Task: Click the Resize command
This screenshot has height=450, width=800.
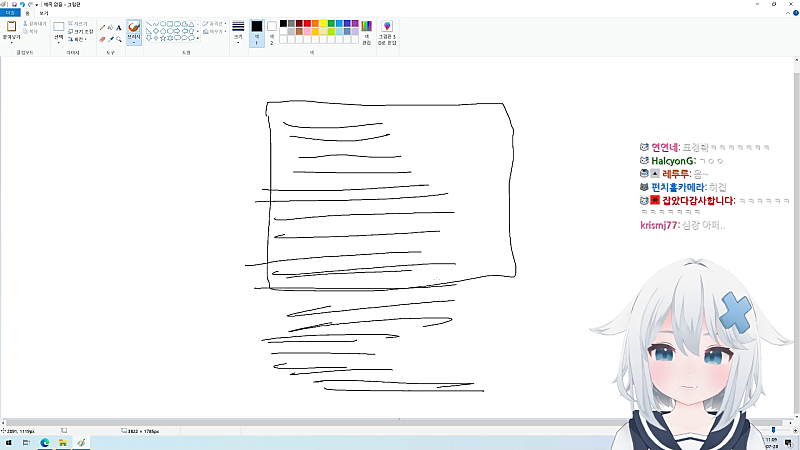Action: tap(81, 31)
